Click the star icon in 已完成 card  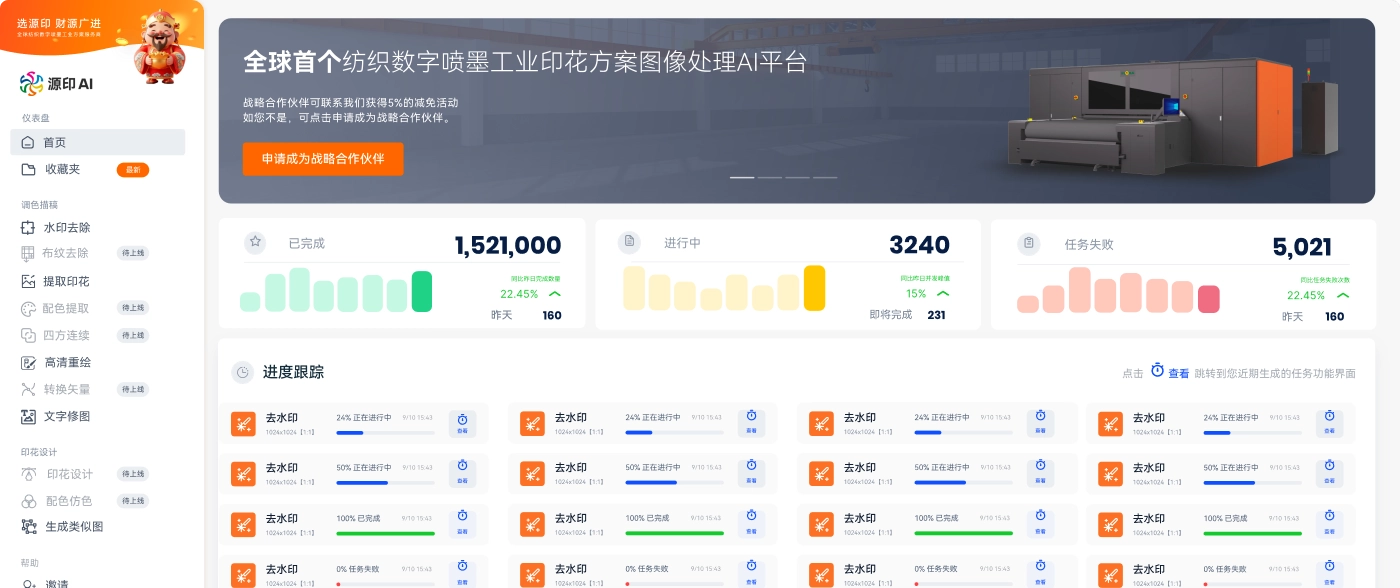pos(256,243)
